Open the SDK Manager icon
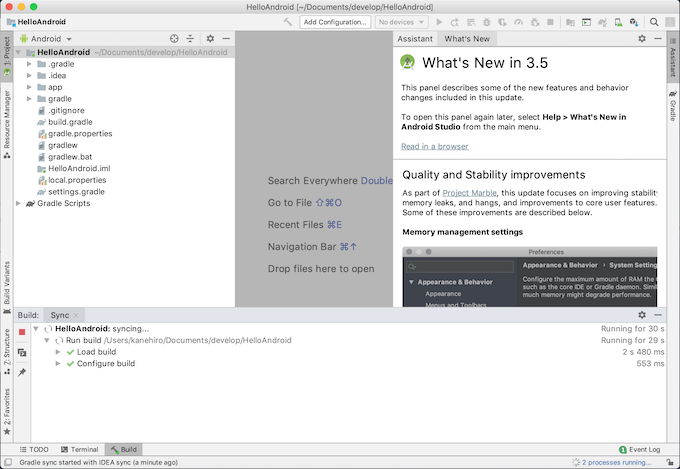The image size is (680, 469). (x=634, y=22)
